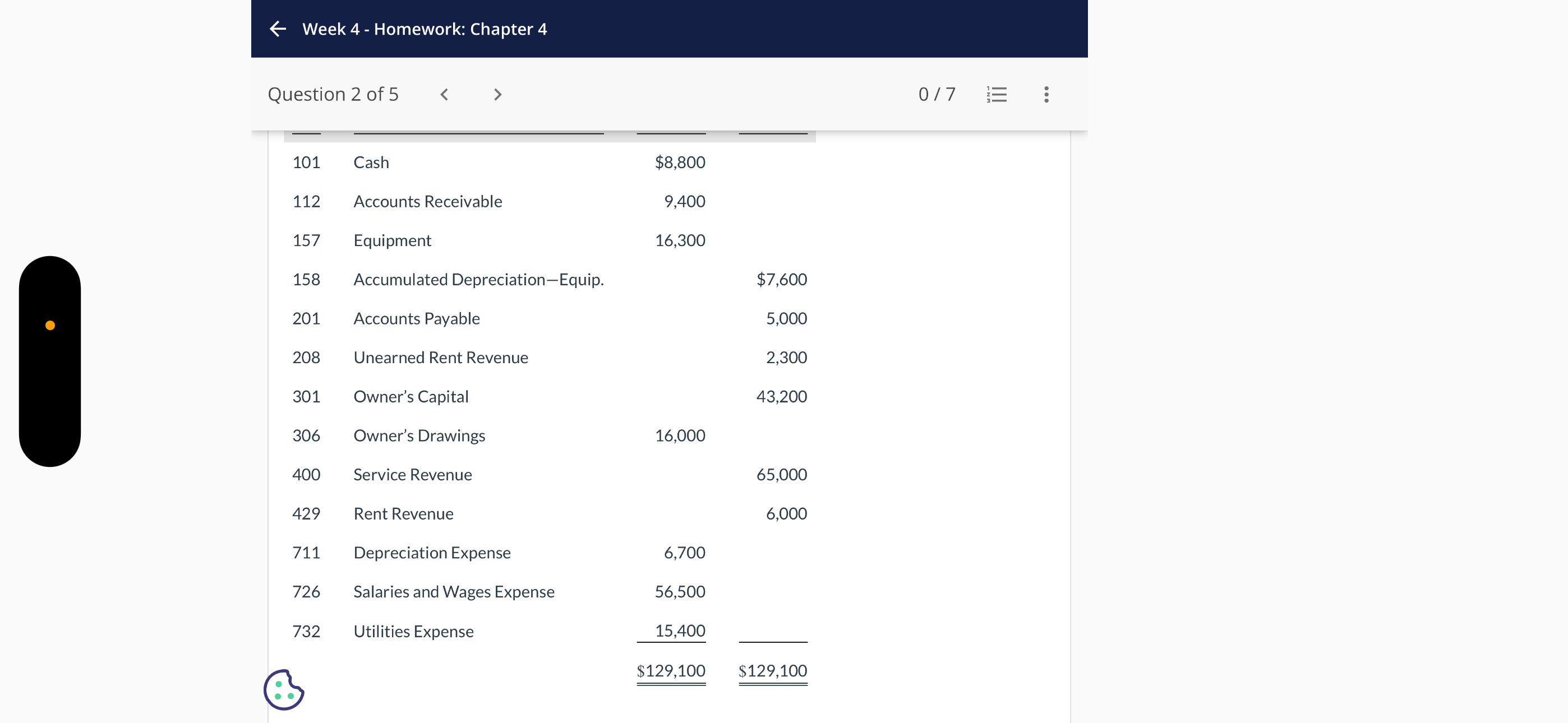Click the Salaries and Wages Expense row

click(454, 591)
